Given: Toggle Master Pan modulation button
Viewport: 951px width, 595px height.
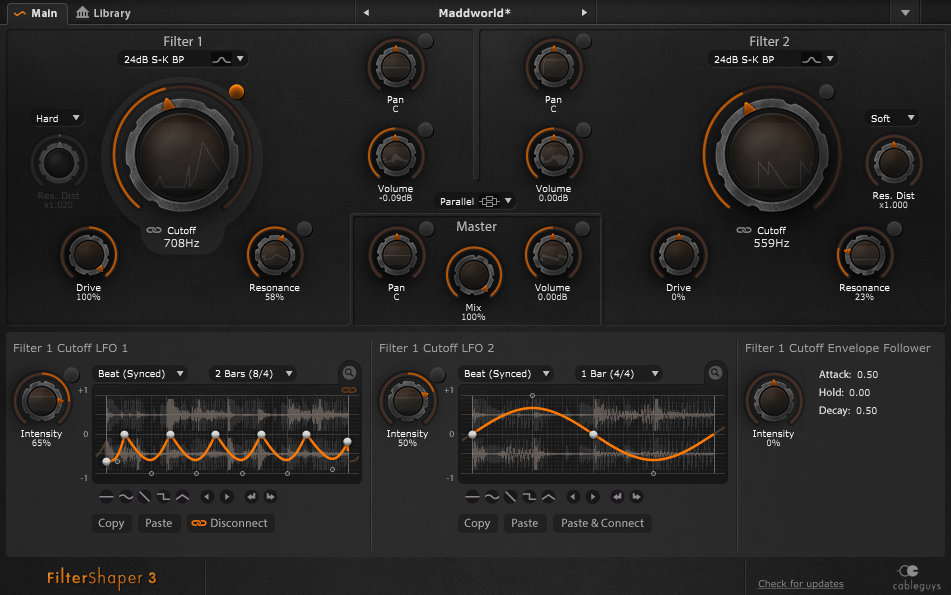Looking at the screenshot, I should pyautogui.click(x=427, y=228).
